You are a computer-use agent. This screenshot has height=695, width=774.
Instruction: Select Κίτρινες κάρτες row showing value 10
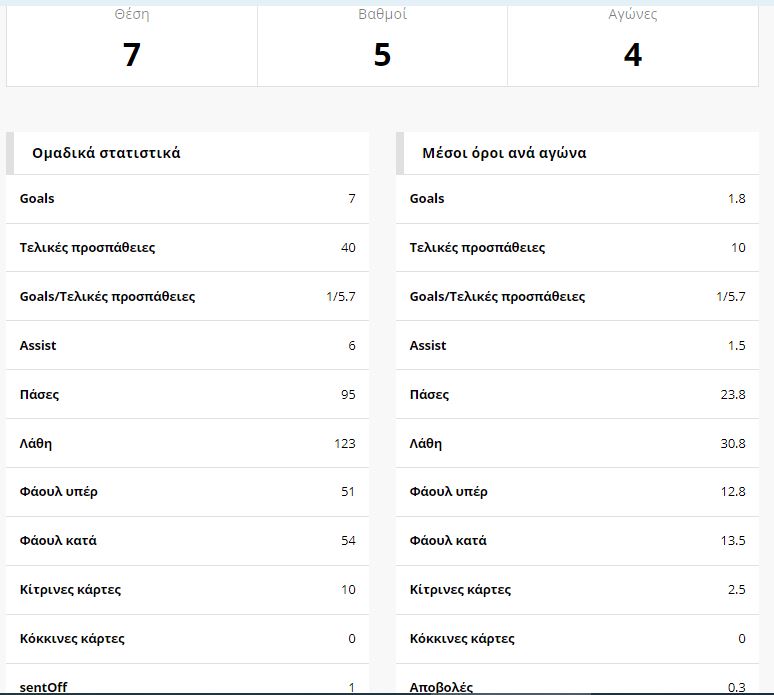tap(187, 590)
